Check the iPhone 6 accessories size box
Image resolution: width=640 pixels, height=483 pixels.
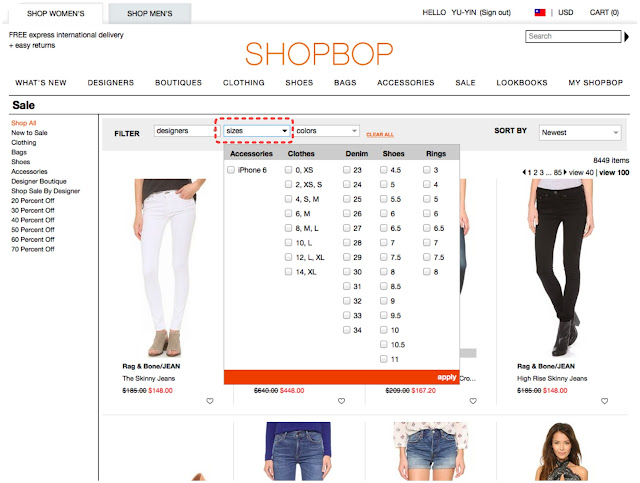[231, 170]
